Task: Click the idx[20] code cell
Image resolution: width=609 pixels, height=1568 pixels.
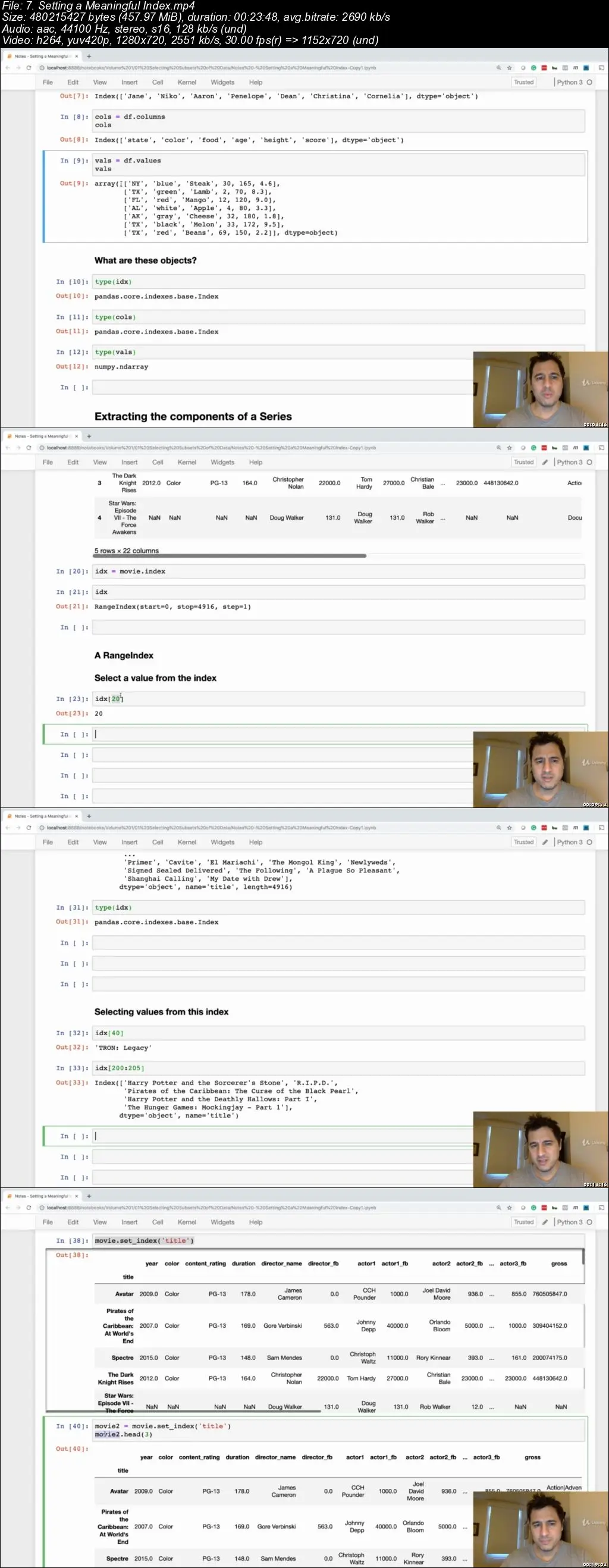Action: click(x=338, y=699)
